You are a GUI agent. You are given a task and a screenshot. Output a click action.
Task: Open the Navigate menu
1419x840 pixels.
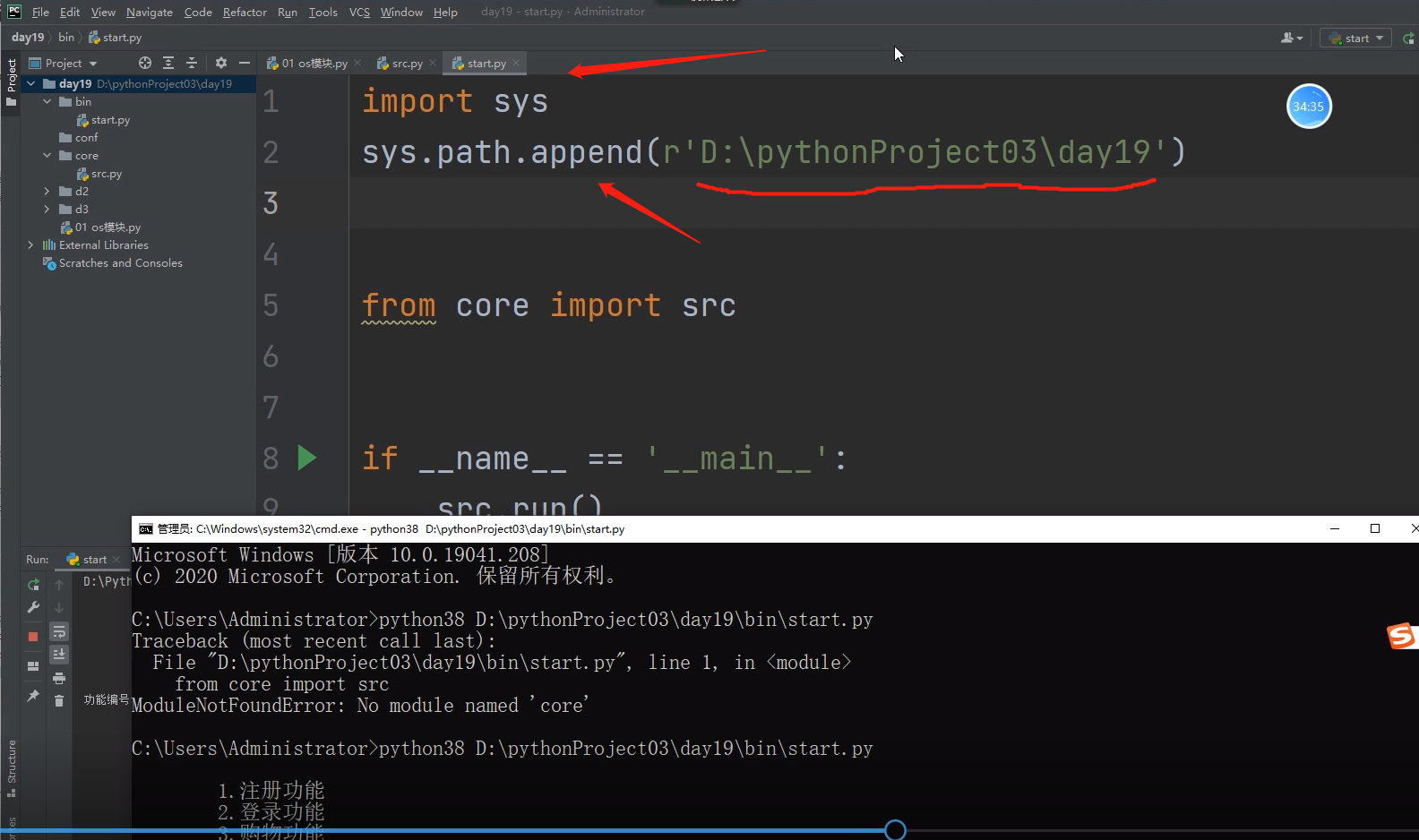pos(149,12)
